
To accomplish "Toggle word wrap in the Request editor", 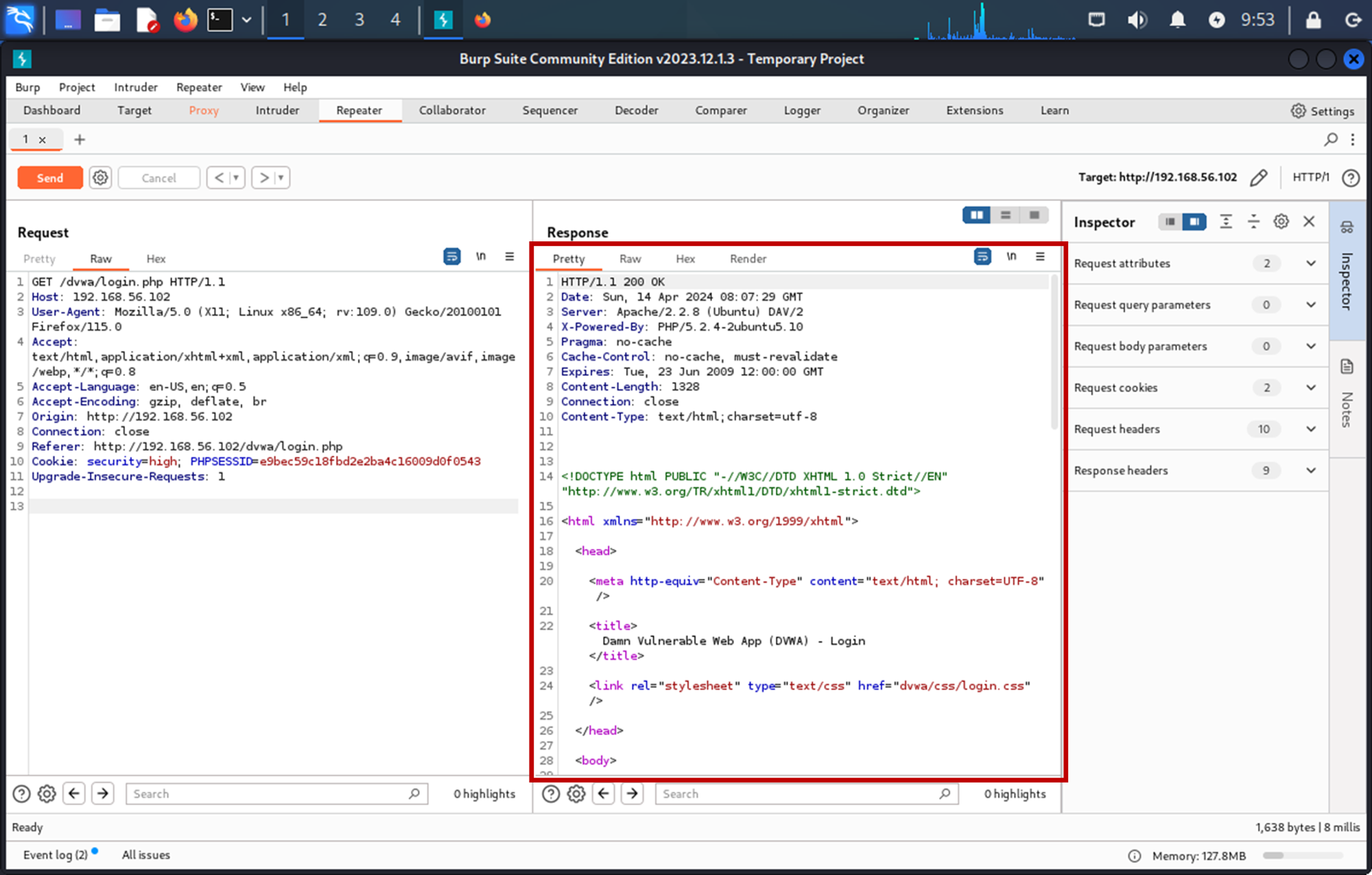I will pos(451,256).
